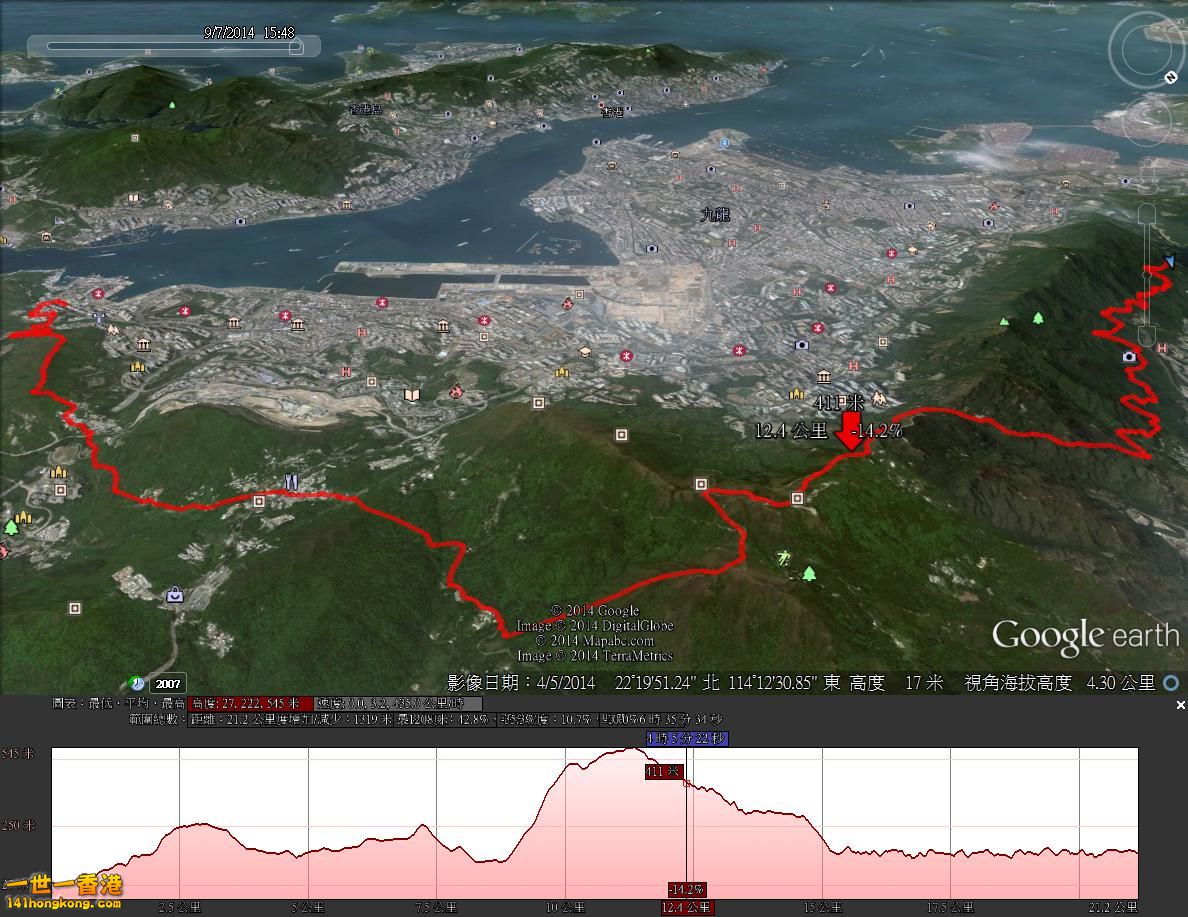Click the 12.4 公里 marker on profile axis

pos(687,907)
